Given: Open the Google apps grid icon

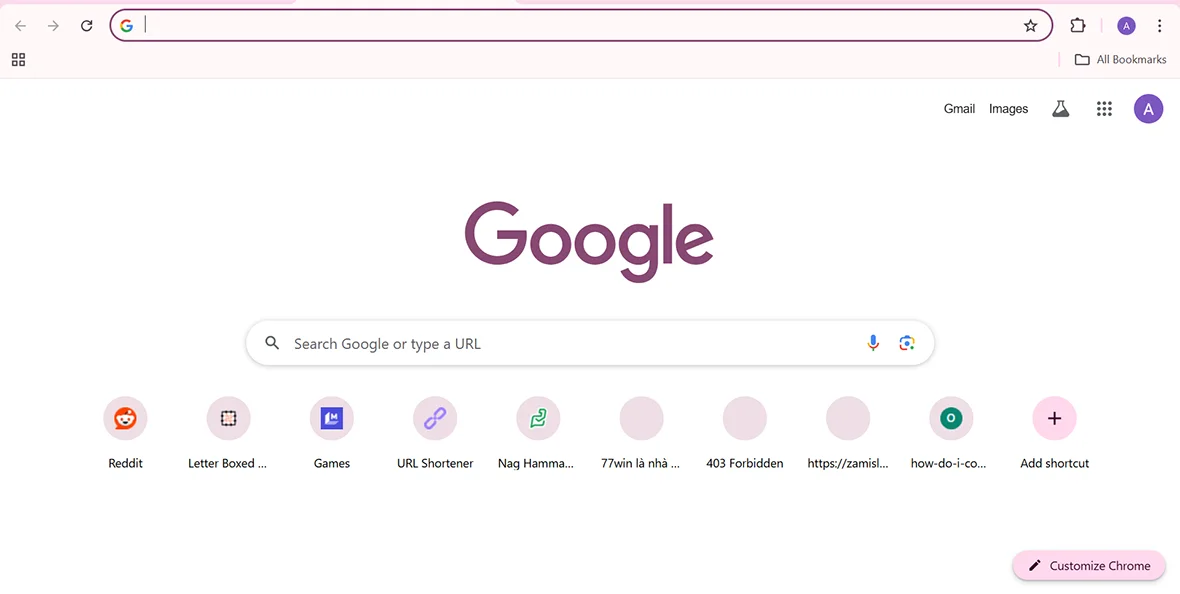Looking at the screenshot, I should 1104,108.
